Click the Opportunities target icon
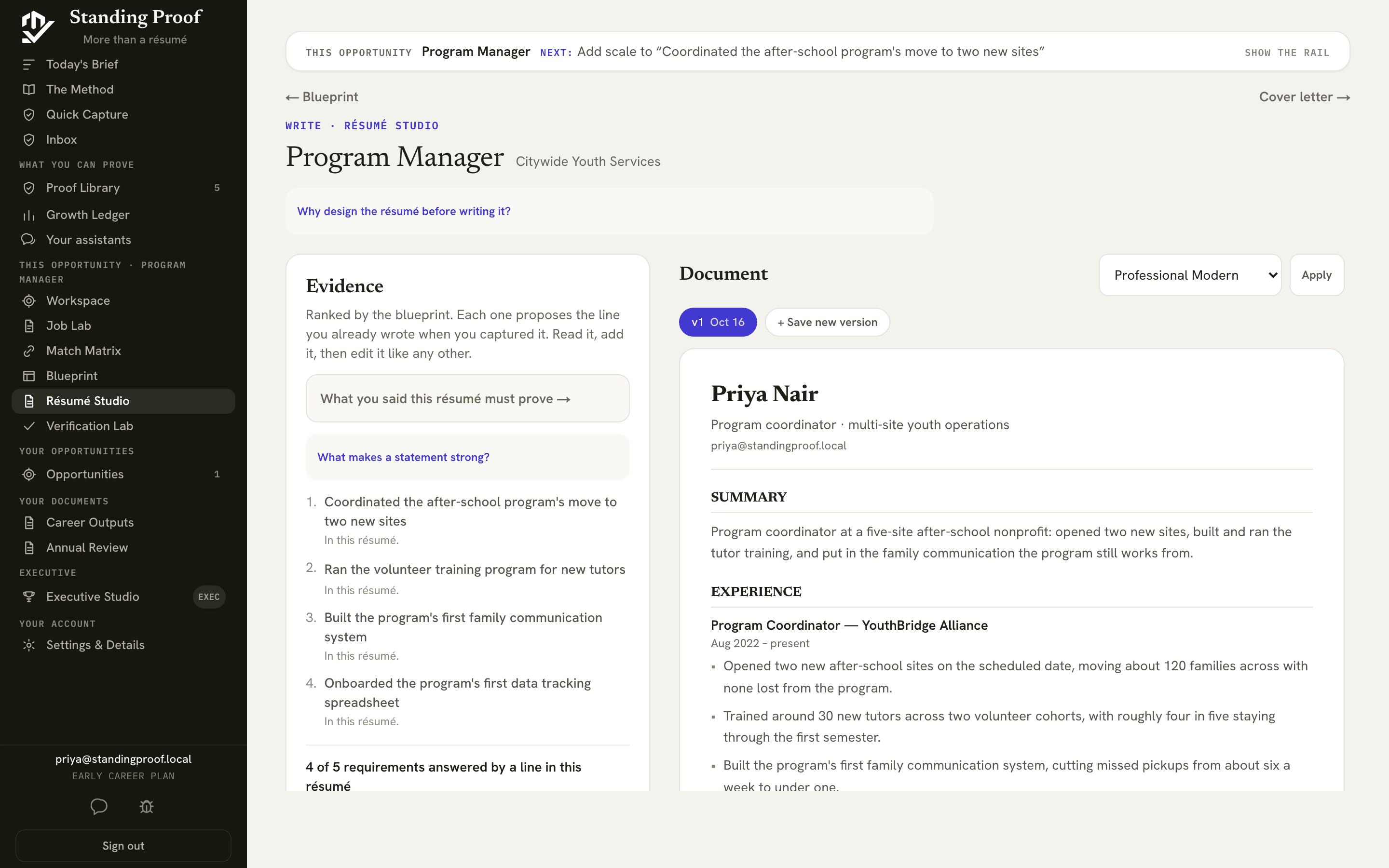Viewport: 1389px width, 868px height. click(29, 474)
